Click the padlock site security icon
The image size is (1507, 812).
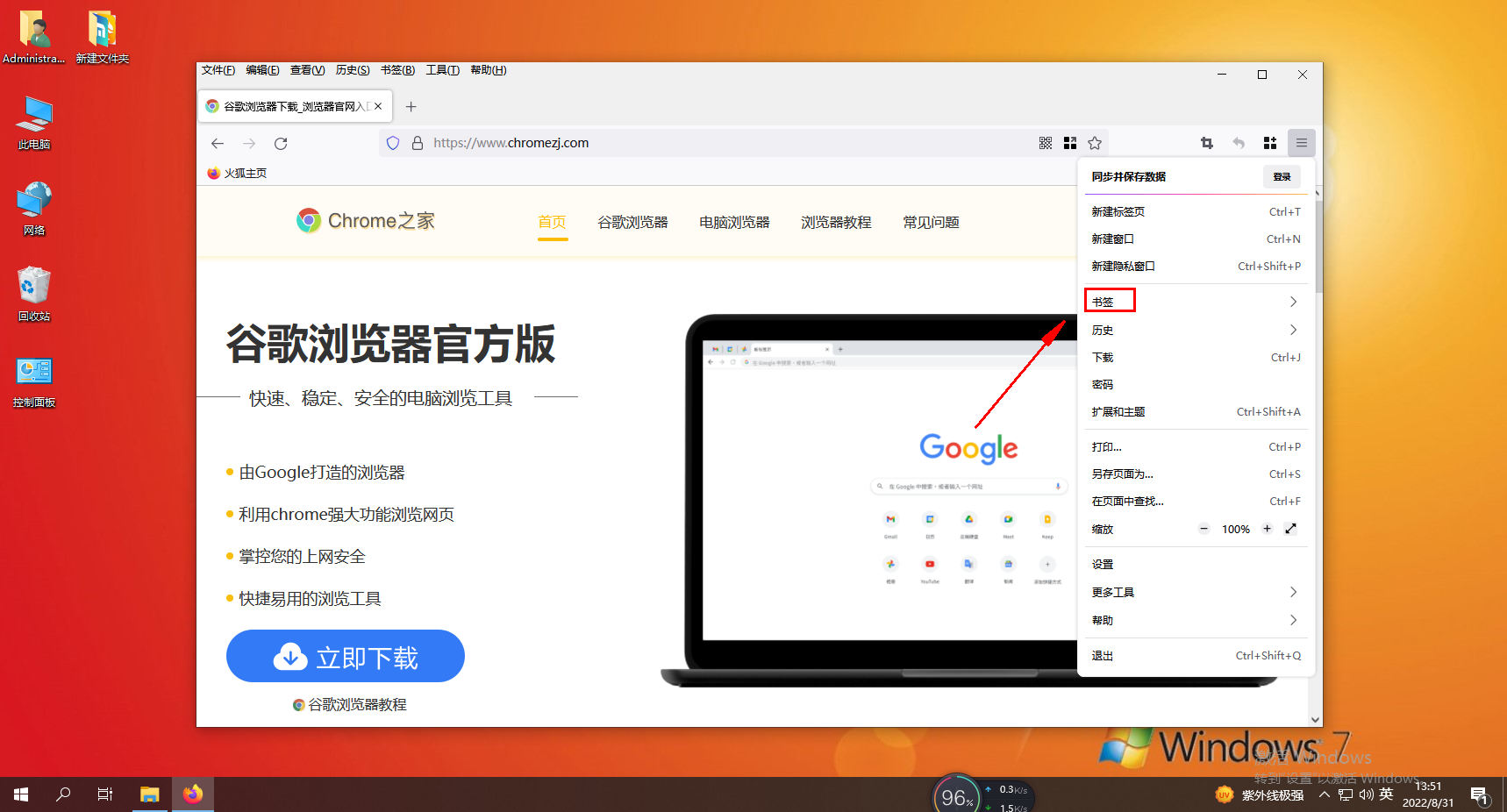[x=418, y=143]
